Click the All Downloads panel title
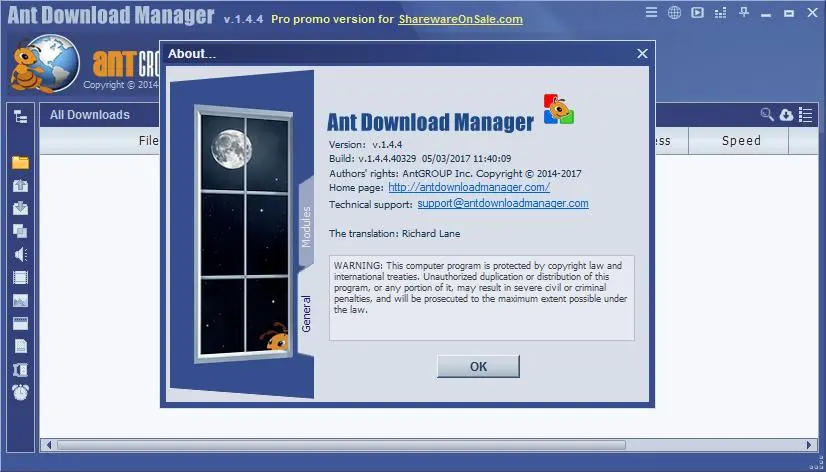Screen dimensions: 826x472 [x=90, y=115]
